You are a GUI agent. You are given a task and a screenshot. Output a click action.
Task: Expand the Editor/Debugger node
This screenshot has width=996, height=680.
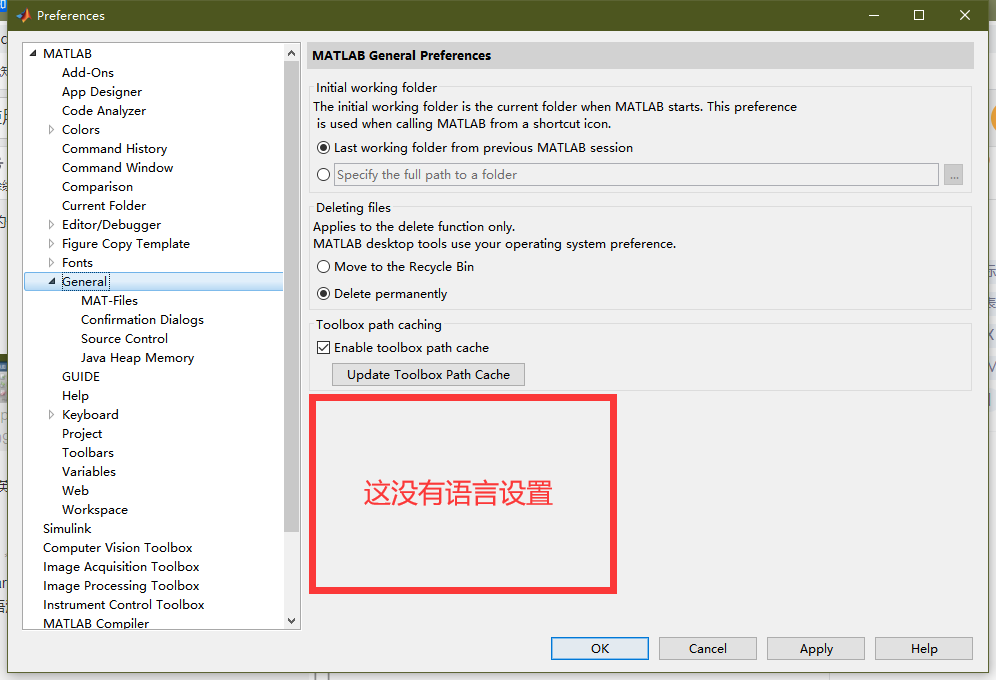[x=51, y=225]
